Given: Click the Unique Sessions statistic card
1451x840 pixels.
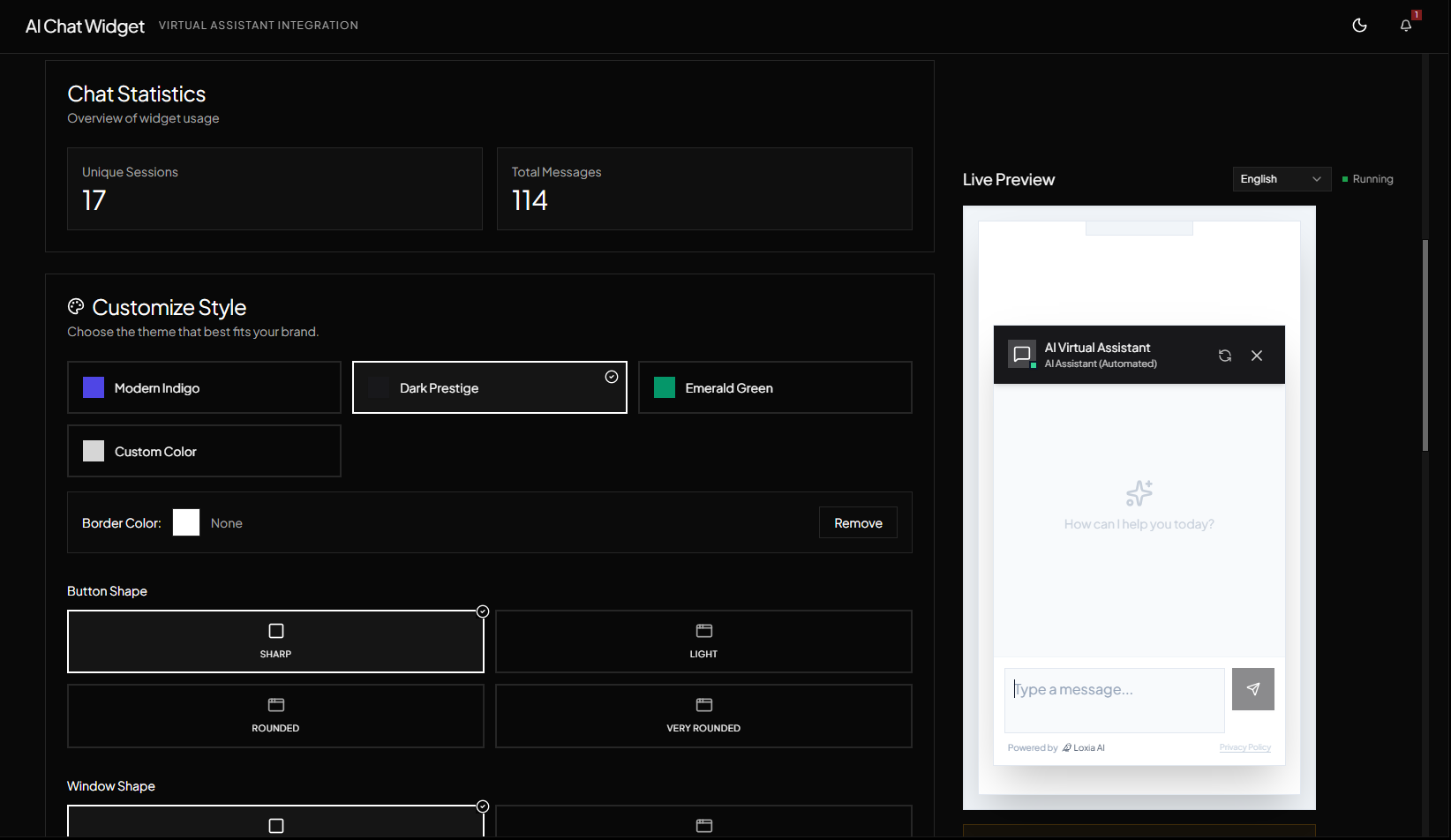Looking at the screenshot, I should tap(274, 189).
